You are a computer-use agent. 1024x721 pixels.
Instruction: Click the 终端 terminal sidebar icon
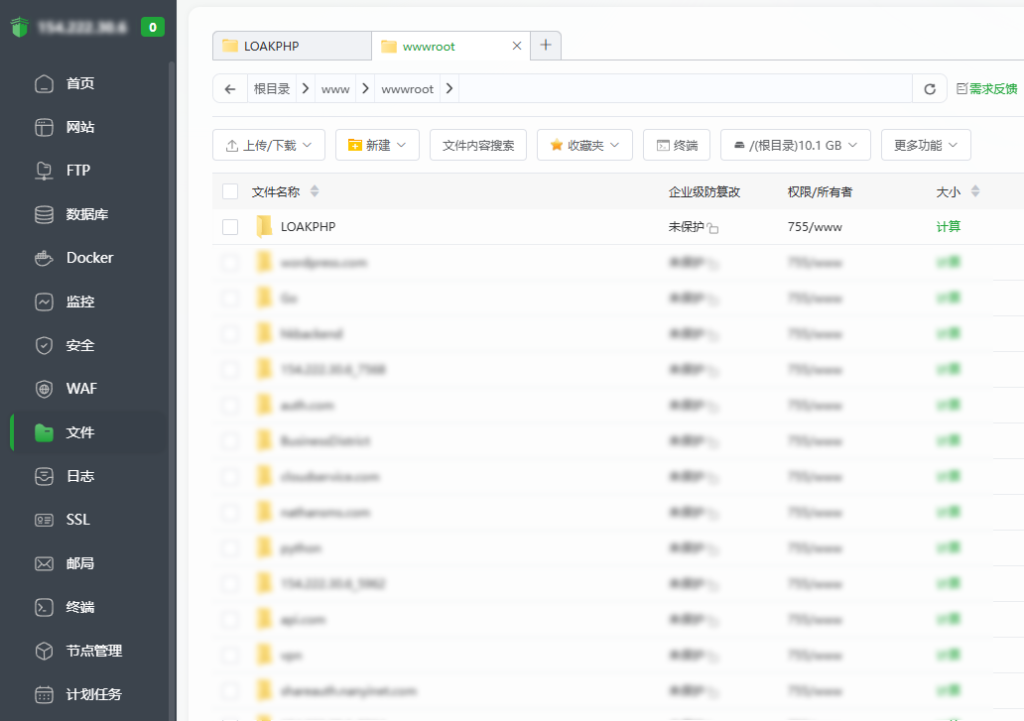click(x=44, y=607)
